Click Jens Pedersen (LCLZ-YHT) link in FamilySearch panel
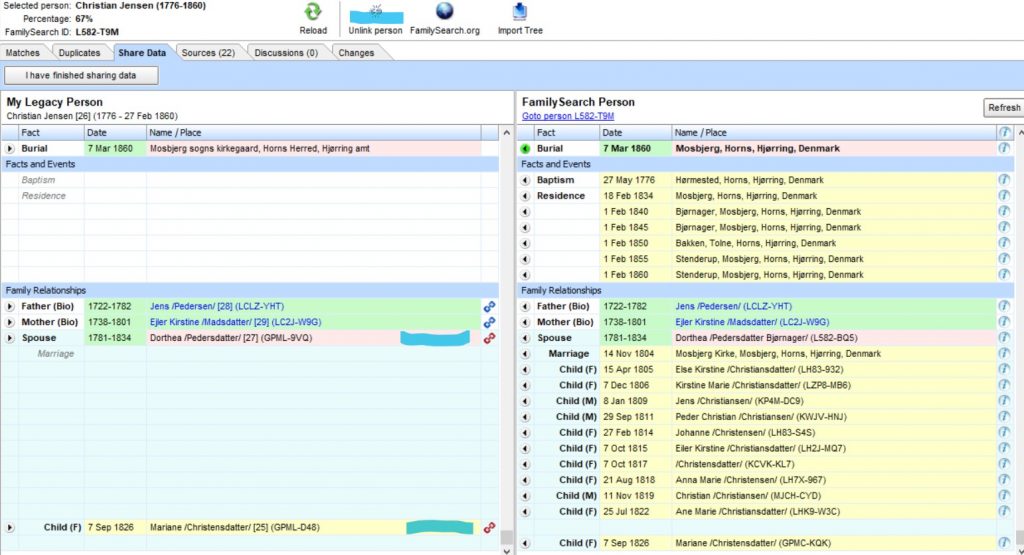The width and height of the screenshot is (1024, 555). pyautogui.click(x=733, y=306)
